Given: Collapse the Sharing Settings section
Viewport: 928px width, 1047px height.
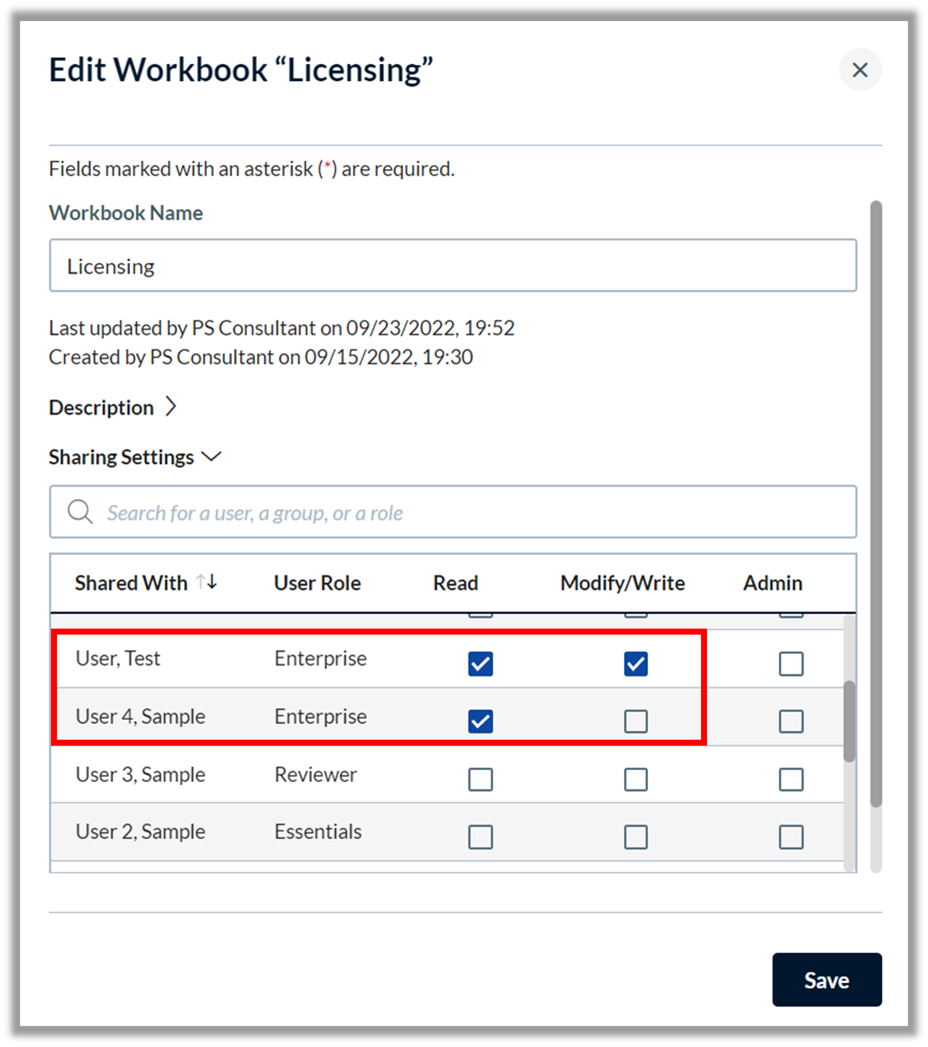Looking at the screenshot, I should pos(211,457).
